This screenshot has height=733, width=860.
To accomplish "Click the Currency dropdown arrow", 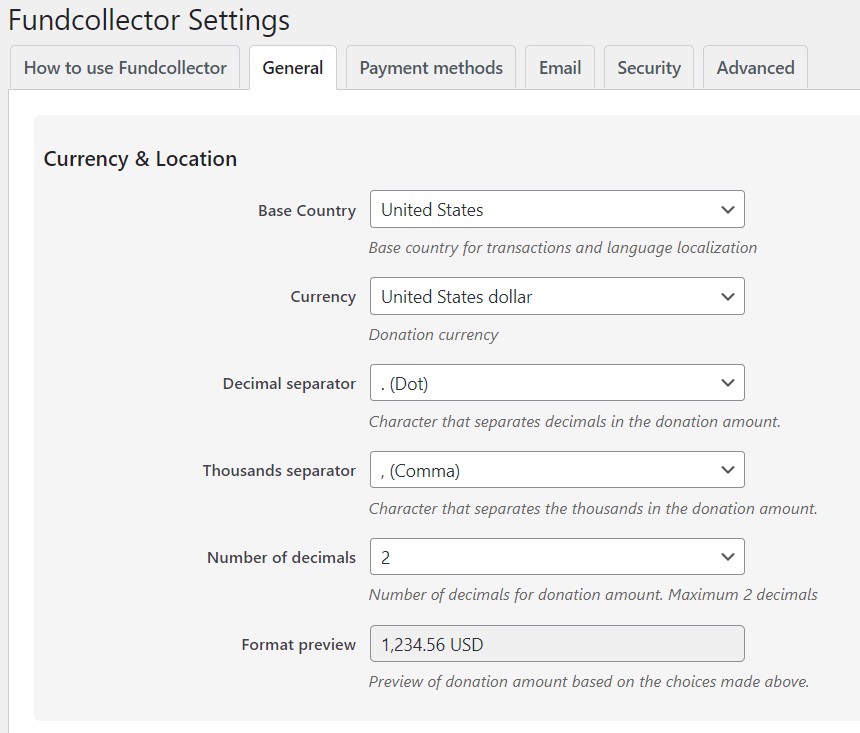I will coord(728,296).
